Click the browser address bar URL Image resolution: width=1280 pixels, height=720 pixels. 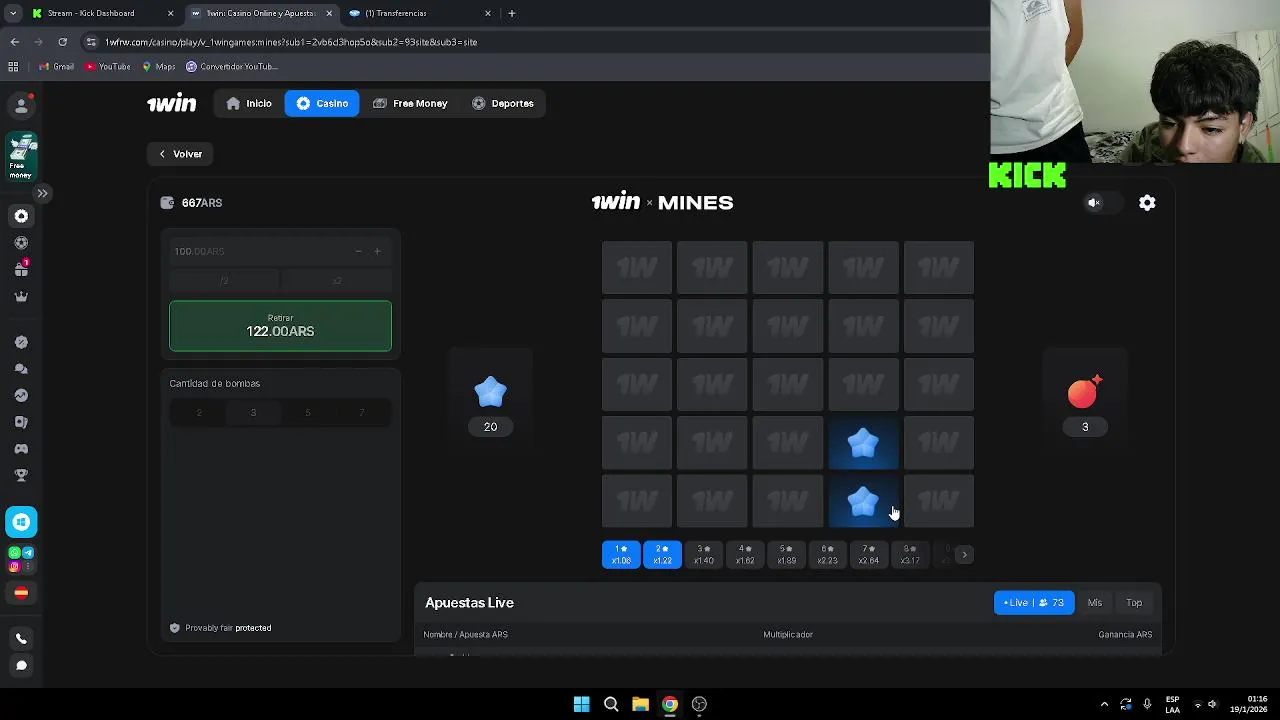point(291,42)
